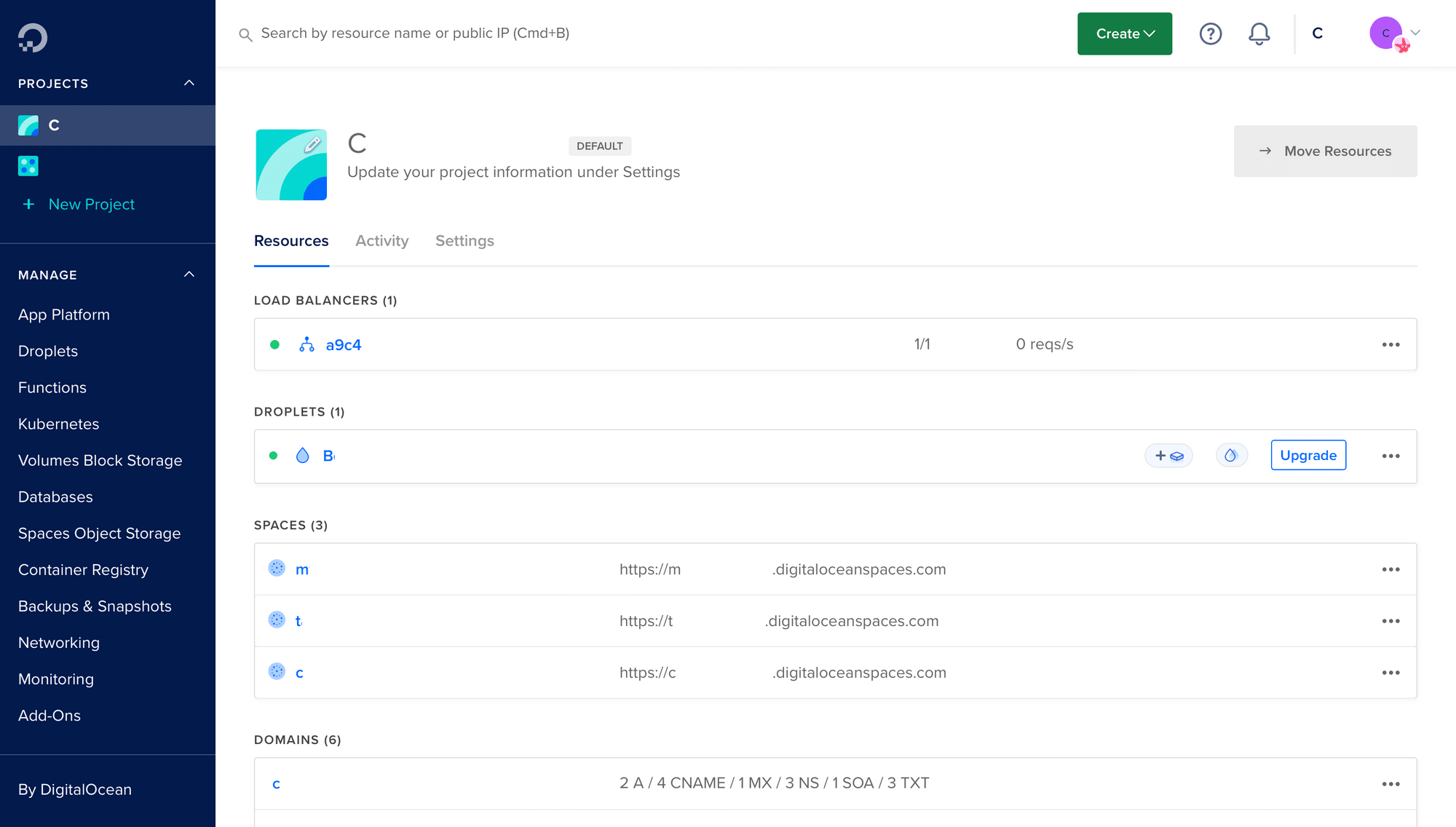Click the Spaces icon for bucket m
Screen dimensions: 1456x827
click(x=277, y=569)
